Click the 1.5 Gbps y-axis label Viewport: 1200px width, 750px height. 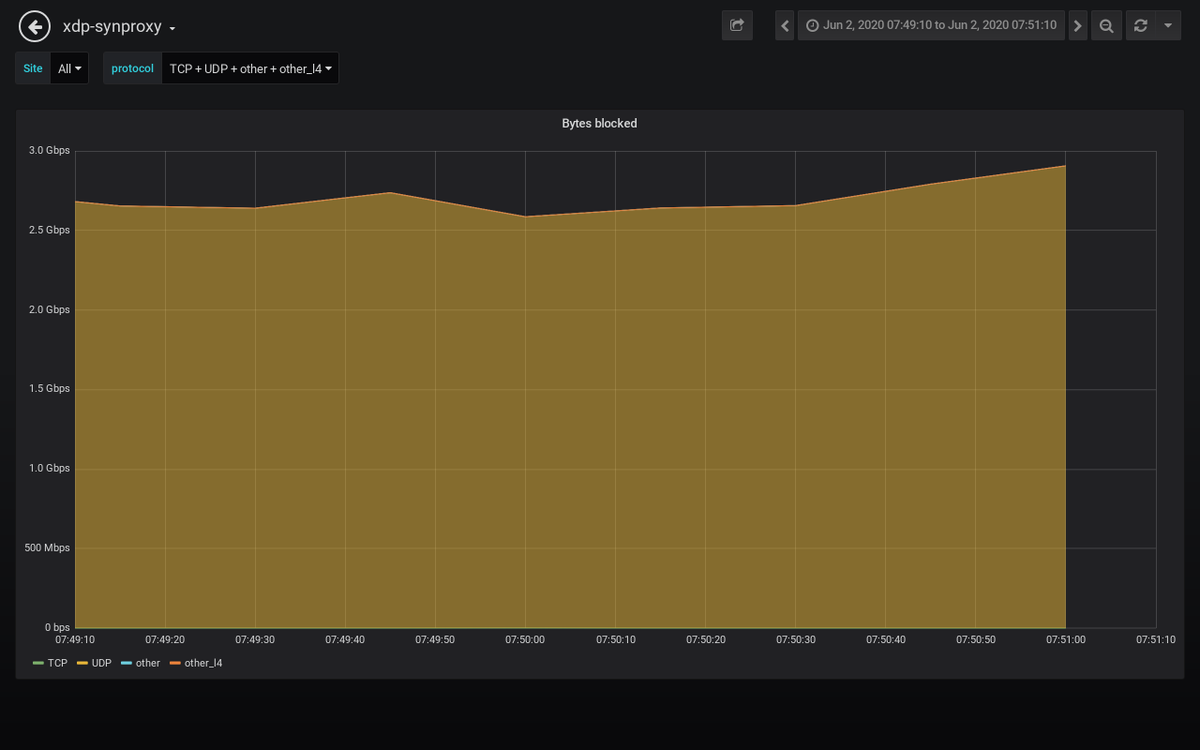49,389
